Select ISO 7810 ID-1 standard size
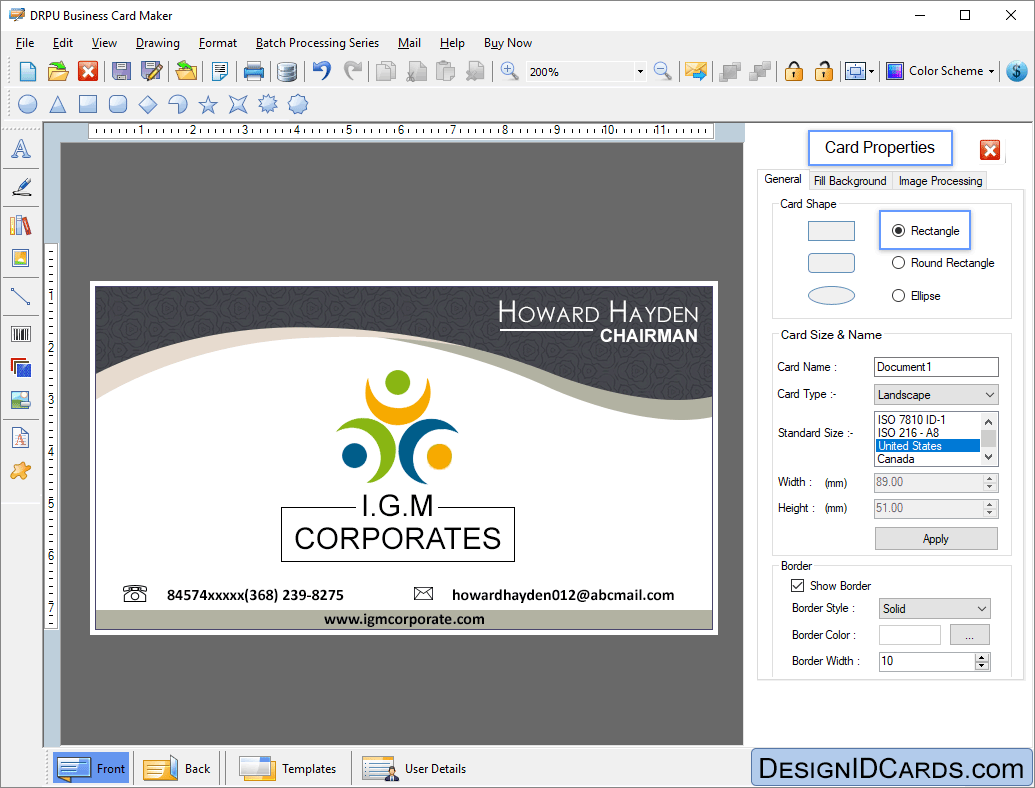This screenshot has height=788, width=1035. pyautogui.click(x=927, y=420)
